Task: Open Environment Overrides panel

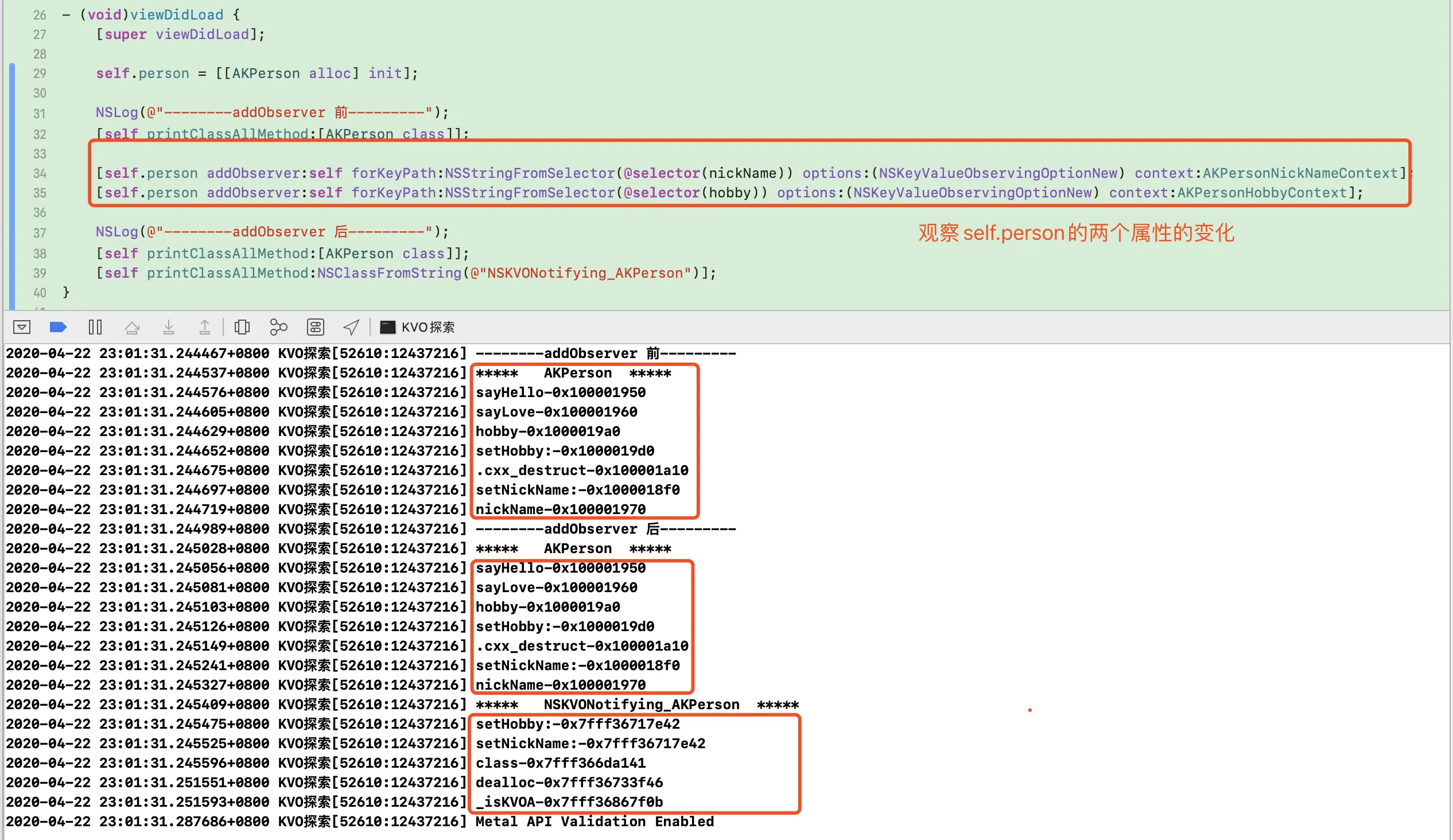Action: pyautogui.click(x=316, y=328)
